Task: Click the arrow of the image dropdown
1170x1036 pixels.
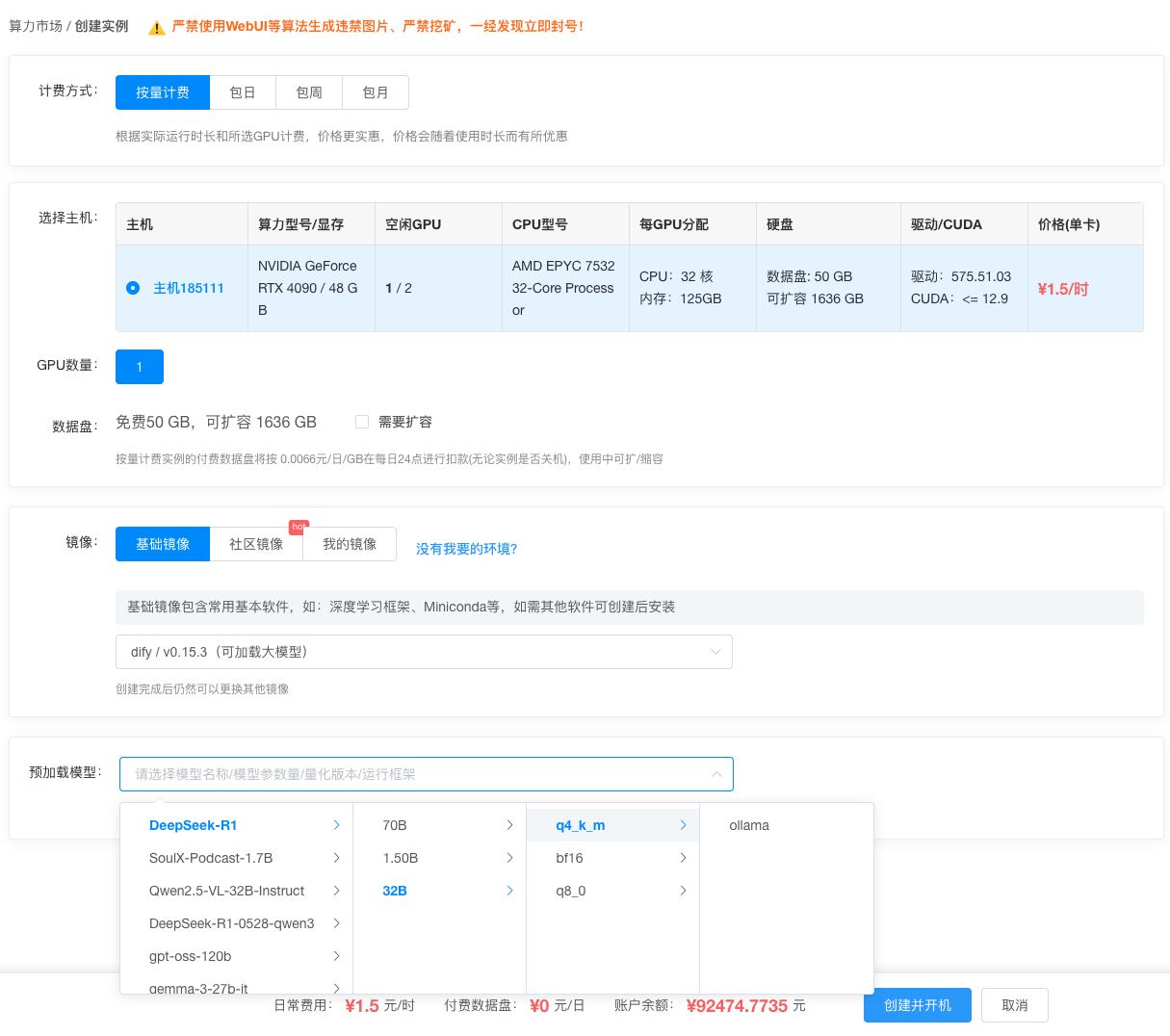Action: (x=715, y=652)
